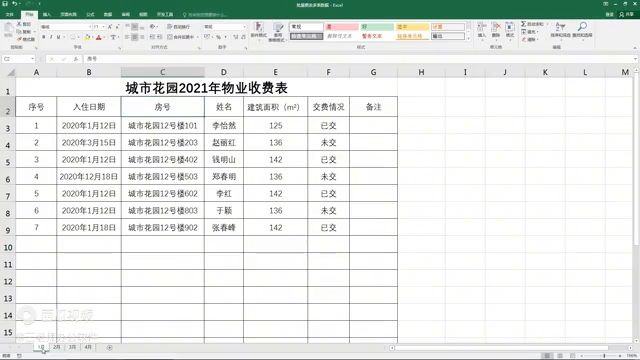Click the Share button
The width and height of the screenshot is (640, 360).
tap(627, 15)
